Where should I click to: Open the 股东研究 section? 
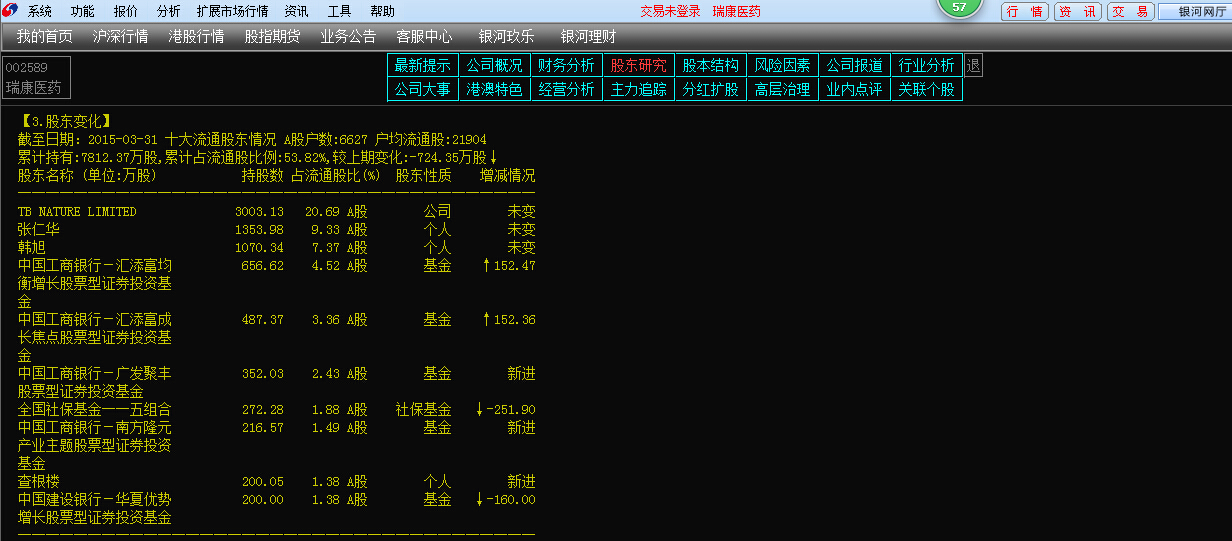pyautogui.click(x=639, y=65)
